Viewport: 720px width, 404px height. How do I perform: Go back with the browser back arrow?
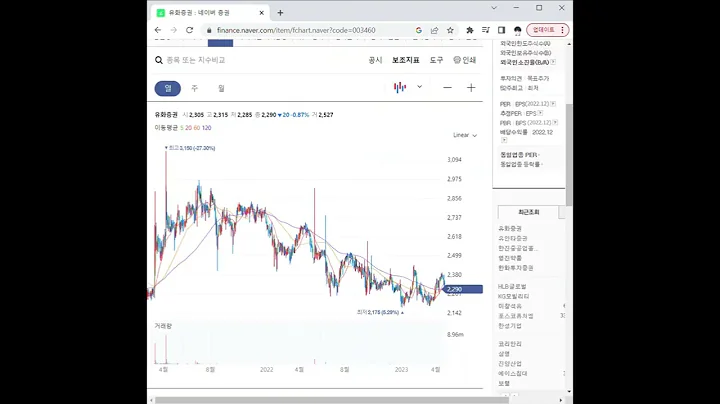tap(158, 30)
